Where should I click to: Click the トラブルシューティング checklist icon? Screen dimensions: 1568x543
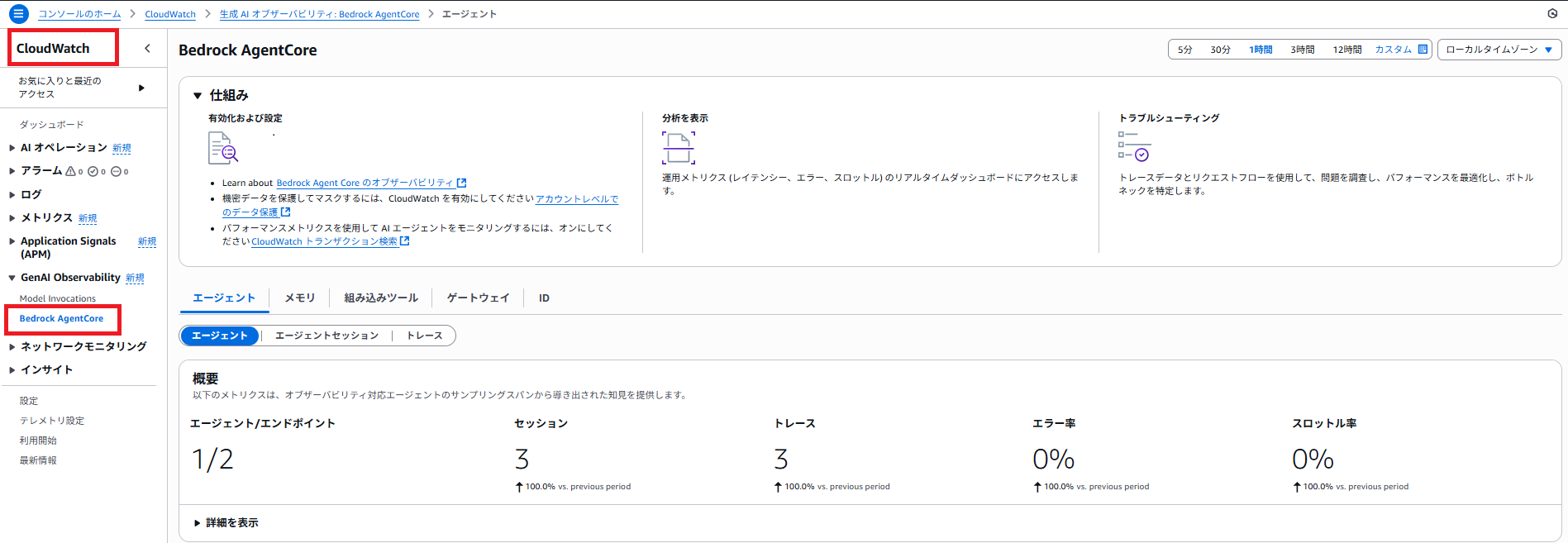click(1133, 146)
